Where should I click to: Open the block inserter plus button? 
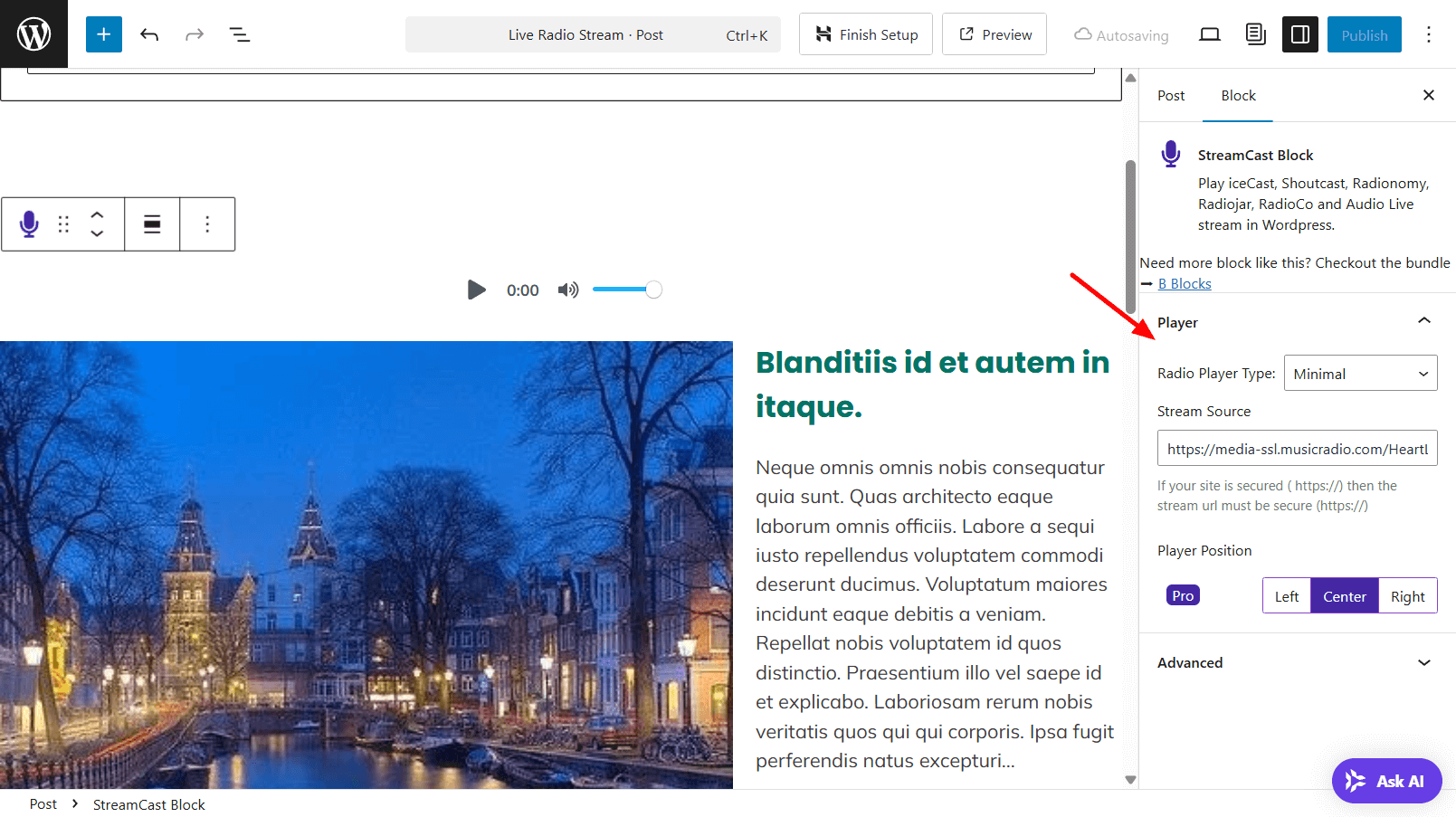(x=104, y=34)
